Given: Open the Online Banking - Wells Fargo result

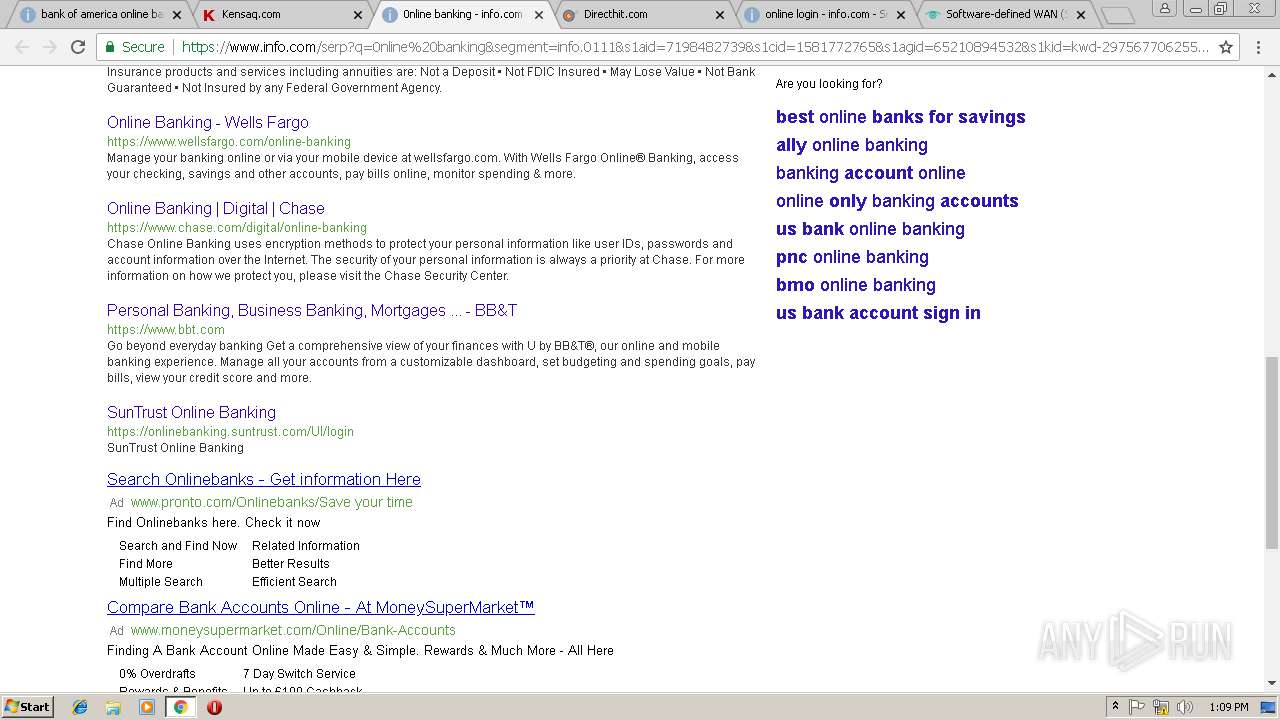Looking at the screenshot, I should tap(208, 122).
